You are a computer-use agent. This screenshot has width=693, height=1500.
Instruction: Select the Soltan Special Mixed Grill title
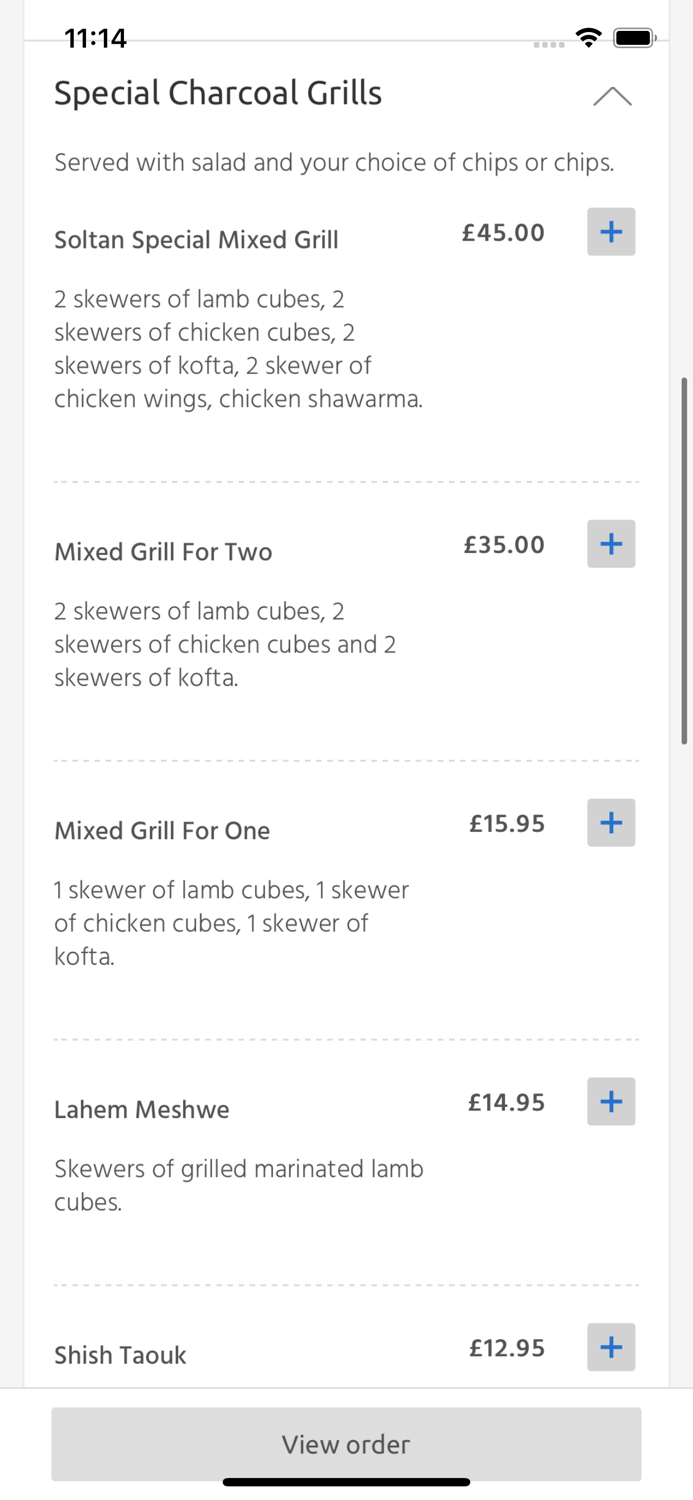tap(196, 240)
